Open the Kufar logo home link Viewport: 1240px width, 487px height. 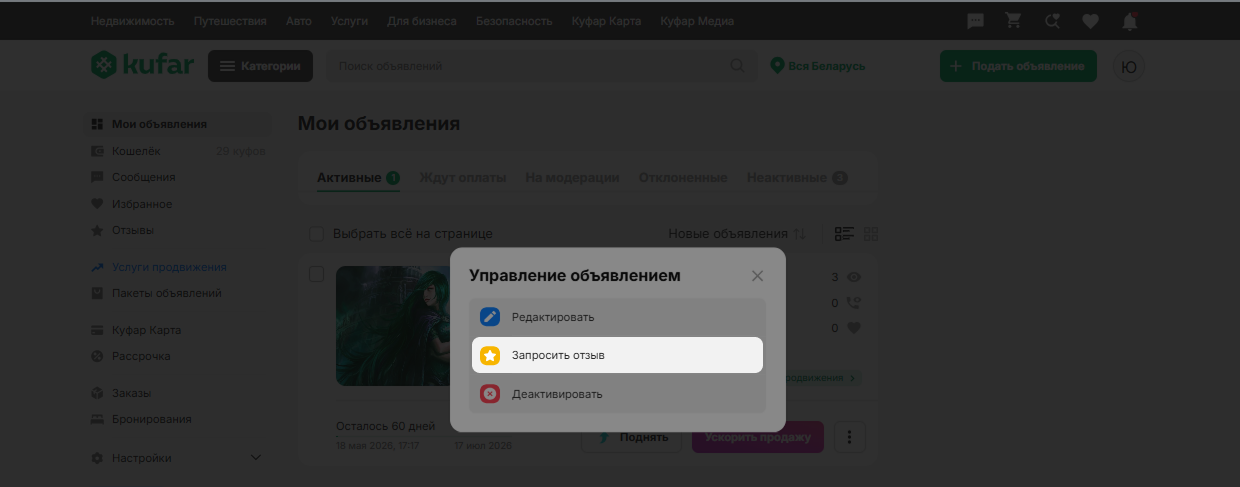(142, 66)
